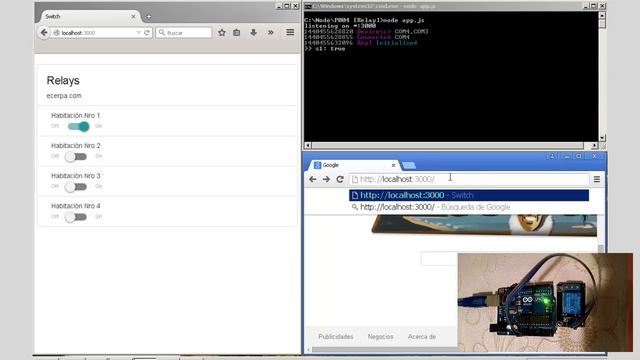This screenshot has height=360, width=640.
Task: Minimize the cmd window
Action: [586, 6]
